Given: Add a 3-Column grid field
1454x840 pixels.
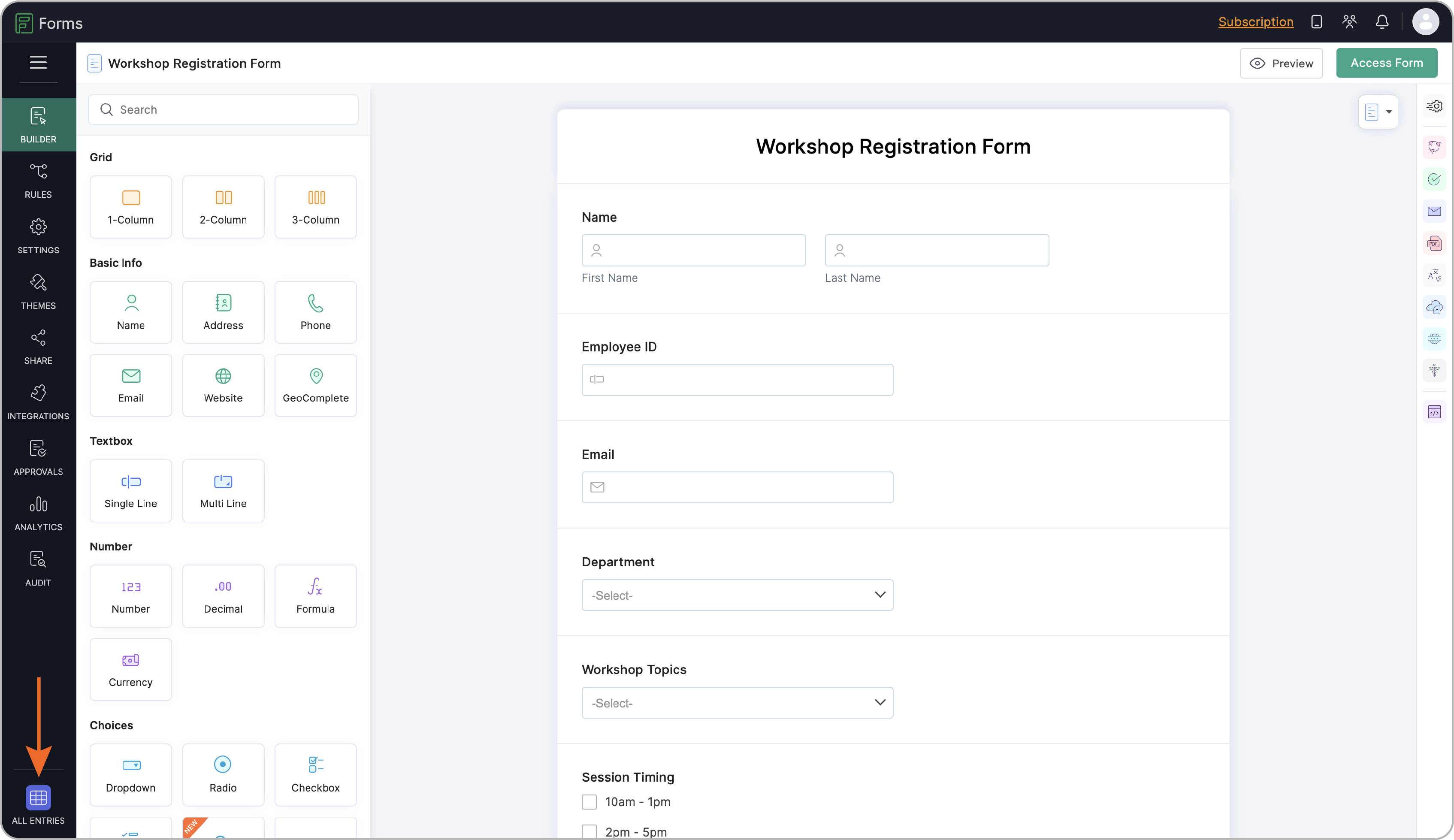Looking at the screenshot, I should click(x=316, y=206).
